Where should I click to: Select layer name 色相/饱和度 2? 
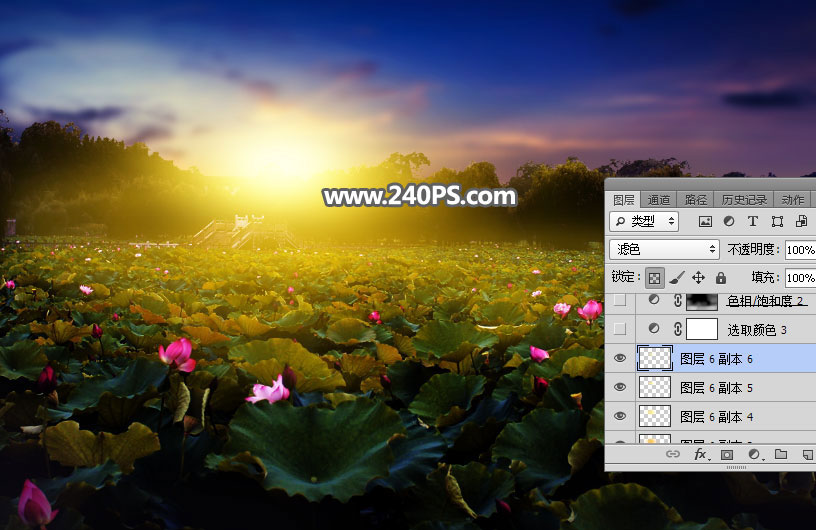pos(767,300)
